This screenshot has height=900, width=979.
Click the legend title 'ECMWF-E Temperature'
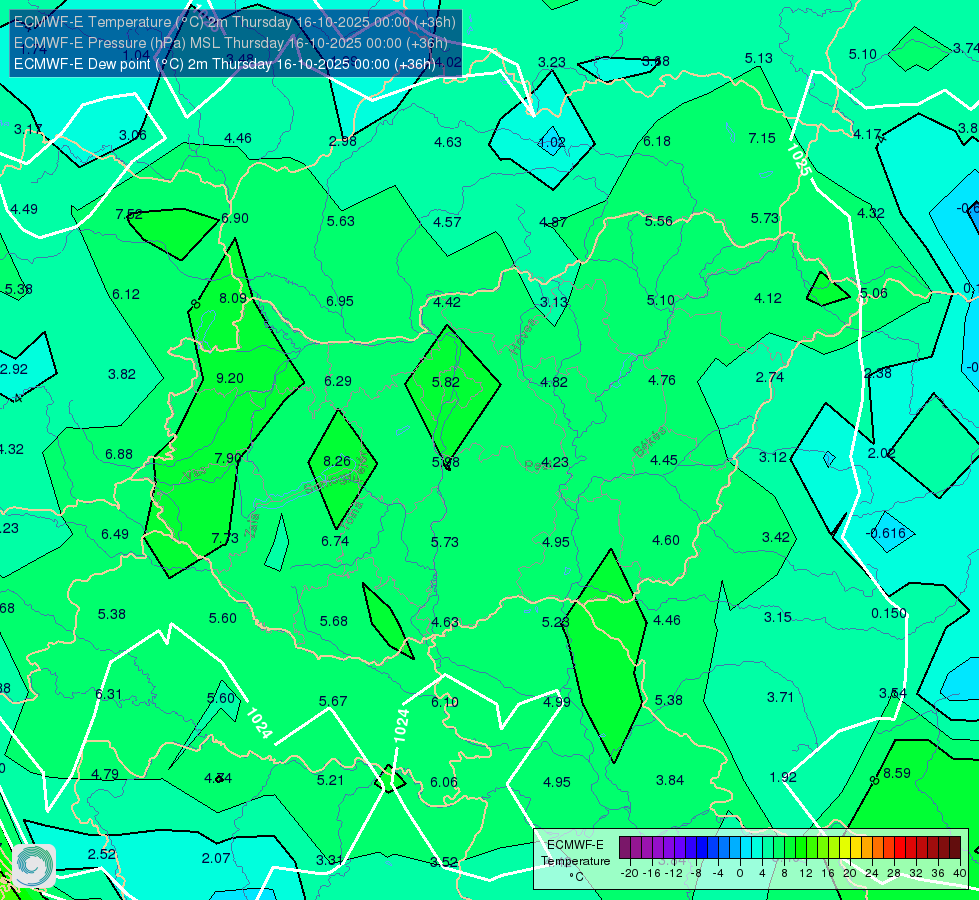coord(575,853)
